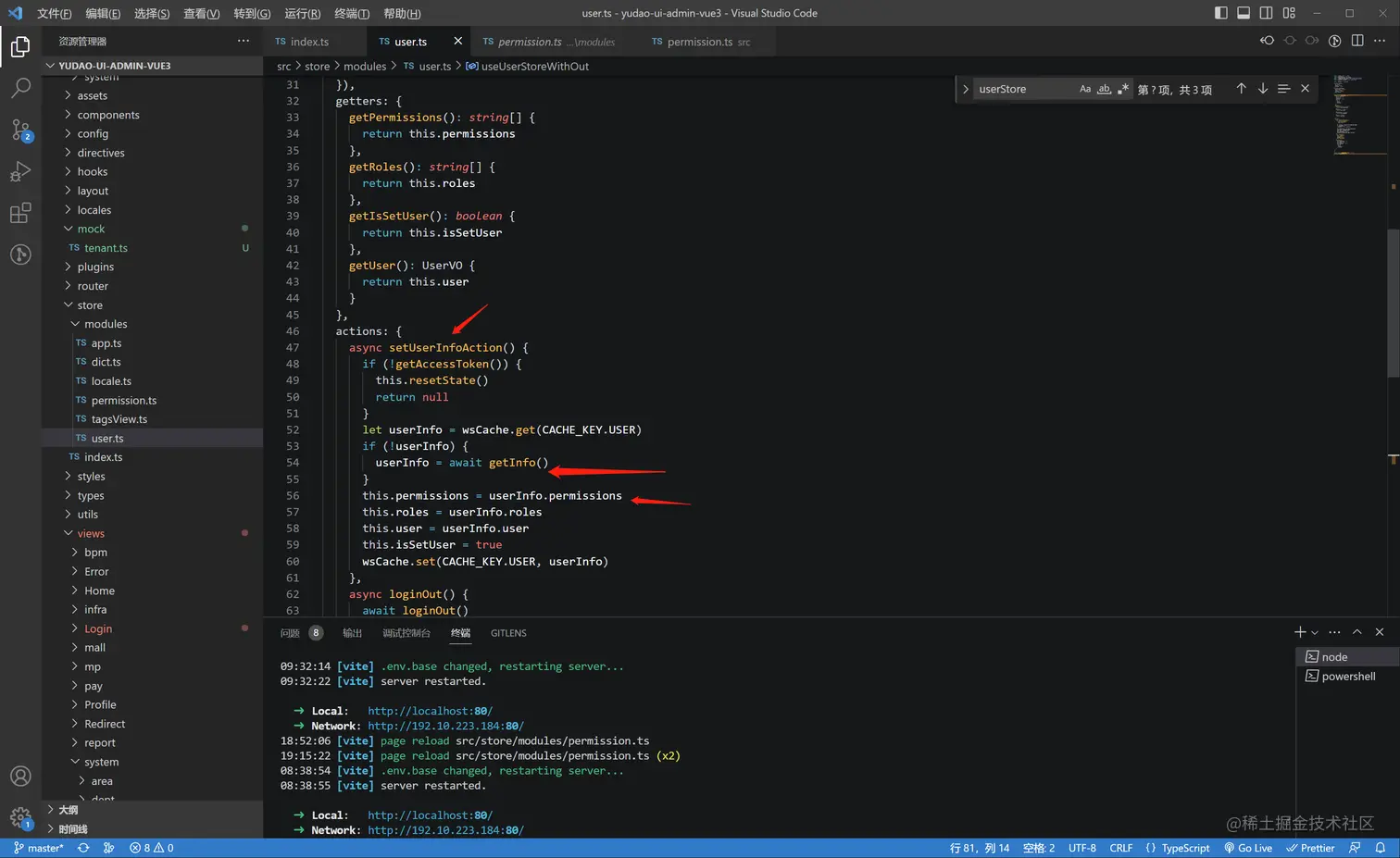
Task: Open Source Control view in activity bar
Action: coord(20,130)
